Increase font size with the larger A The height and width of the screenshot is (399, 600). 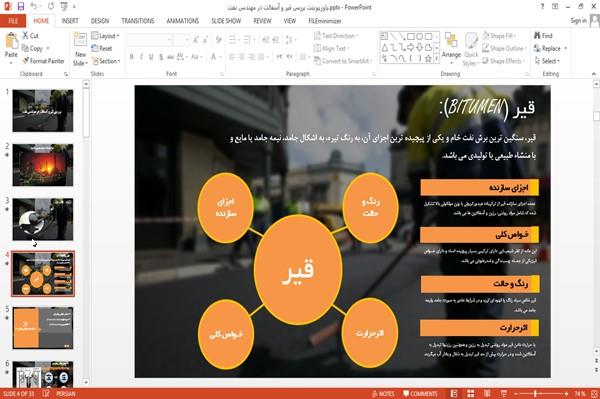click(x=196, y=40)
